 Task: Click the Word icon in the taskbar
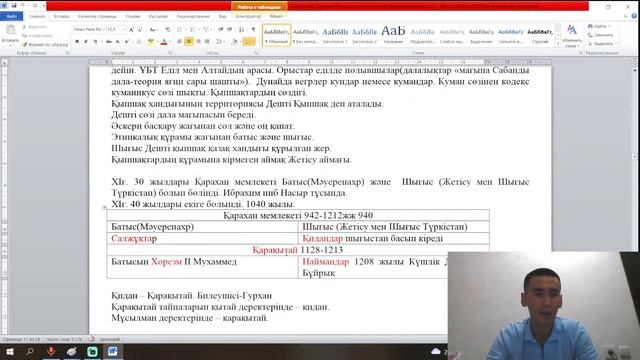click(113, 351)
